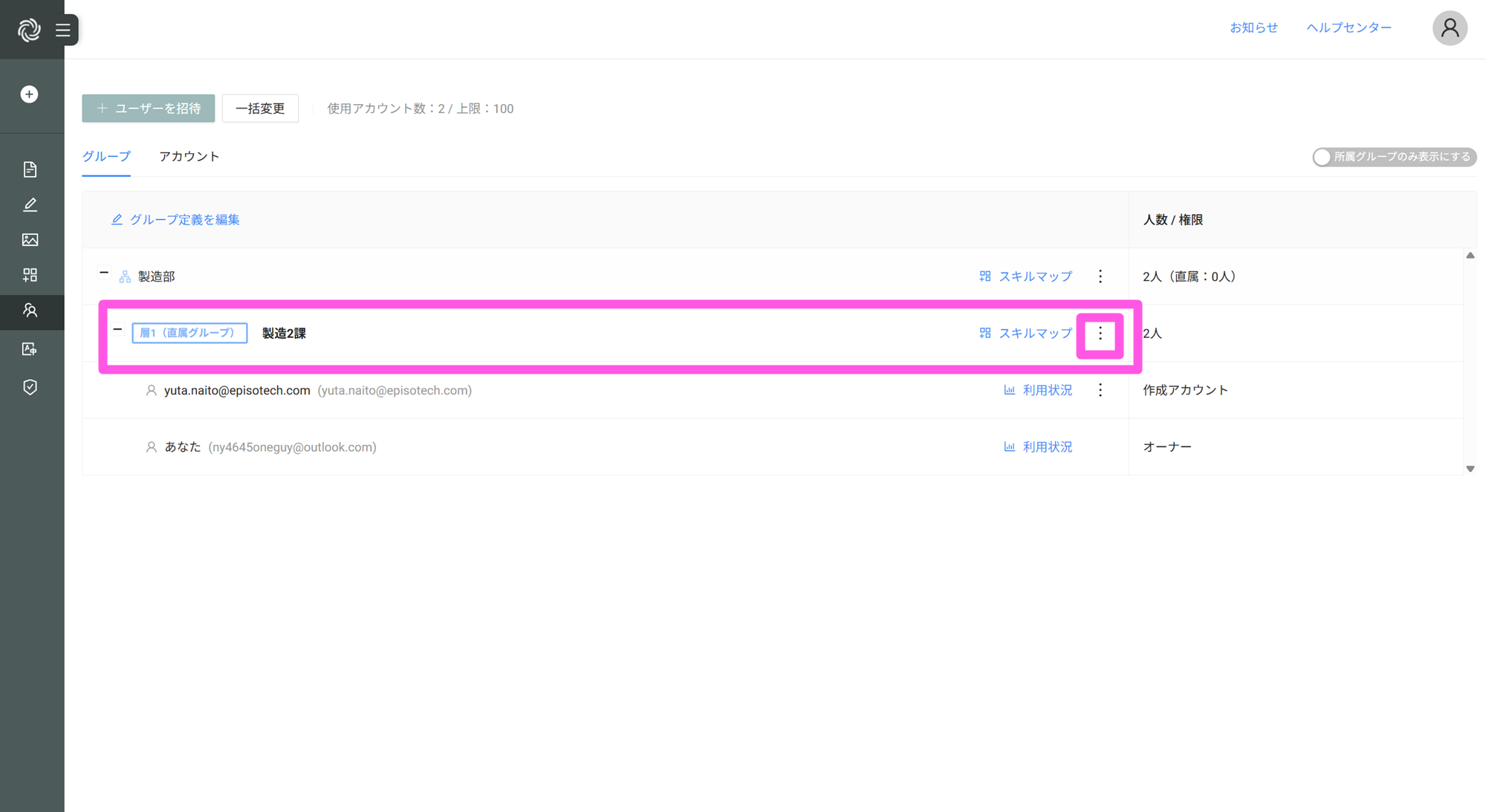Click the ユーザーを招待 button
1486x812 pixels.
pos(149,108)
